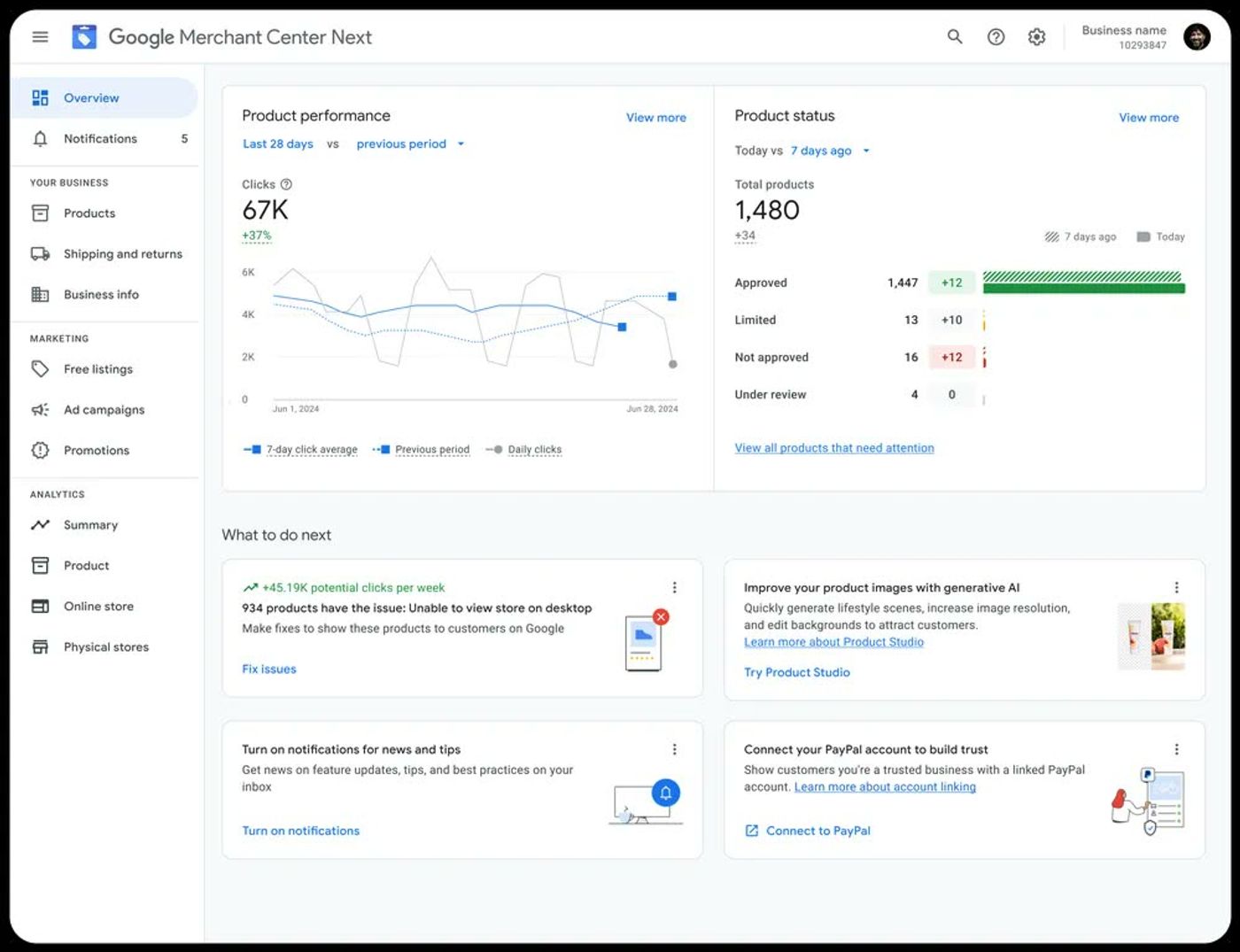
Task: Click Turn on notifications link
Action: (301, 831)
